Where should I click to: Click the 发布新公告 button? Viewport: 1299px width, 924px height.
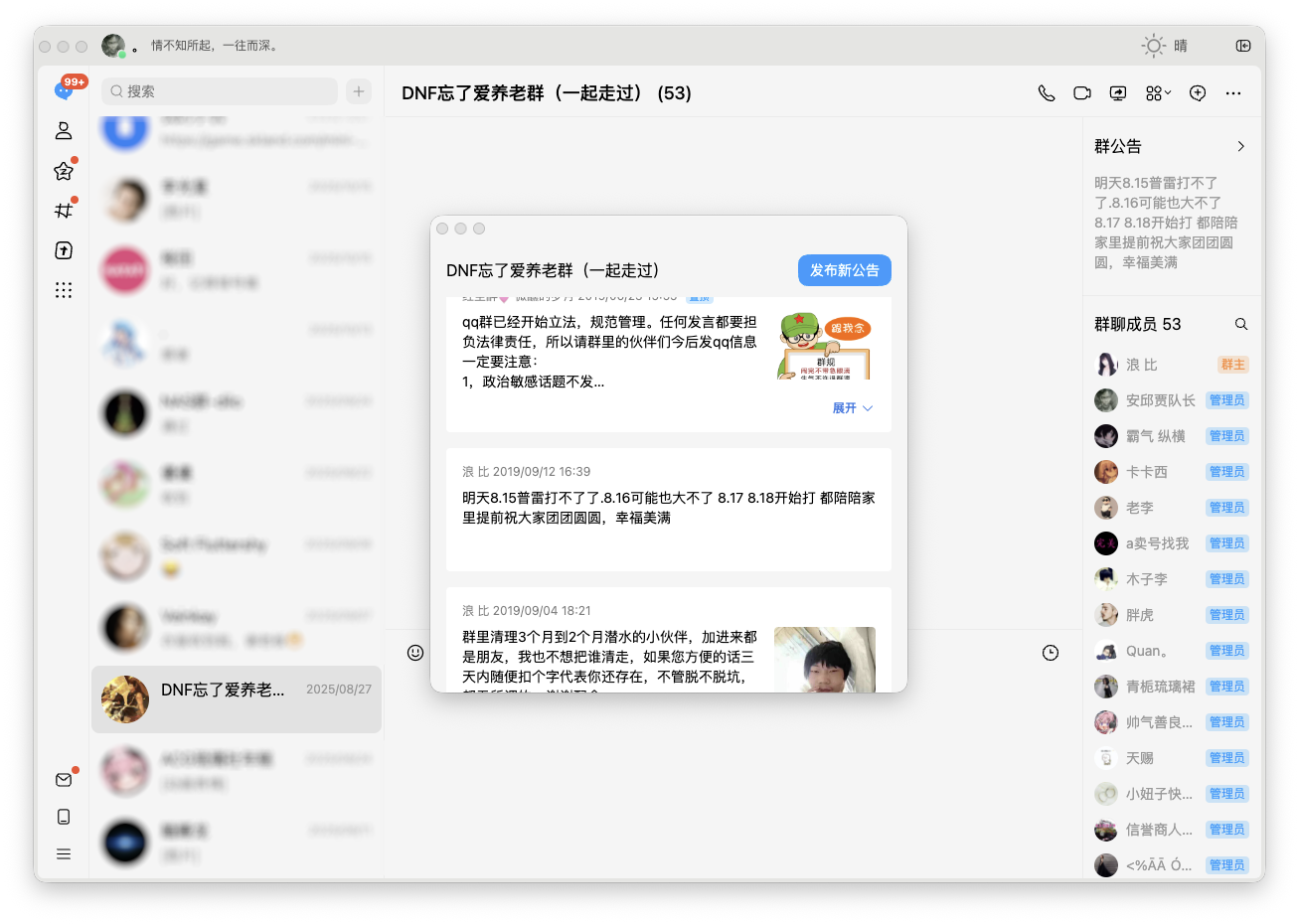(x=844, y=269)
